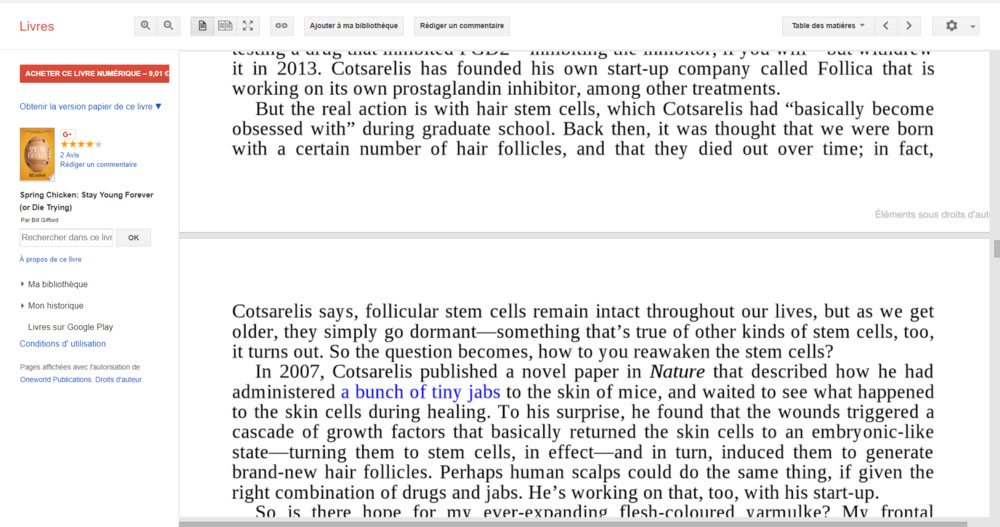
Task: Go to the previous page arrow
Action: click(886, 26)
